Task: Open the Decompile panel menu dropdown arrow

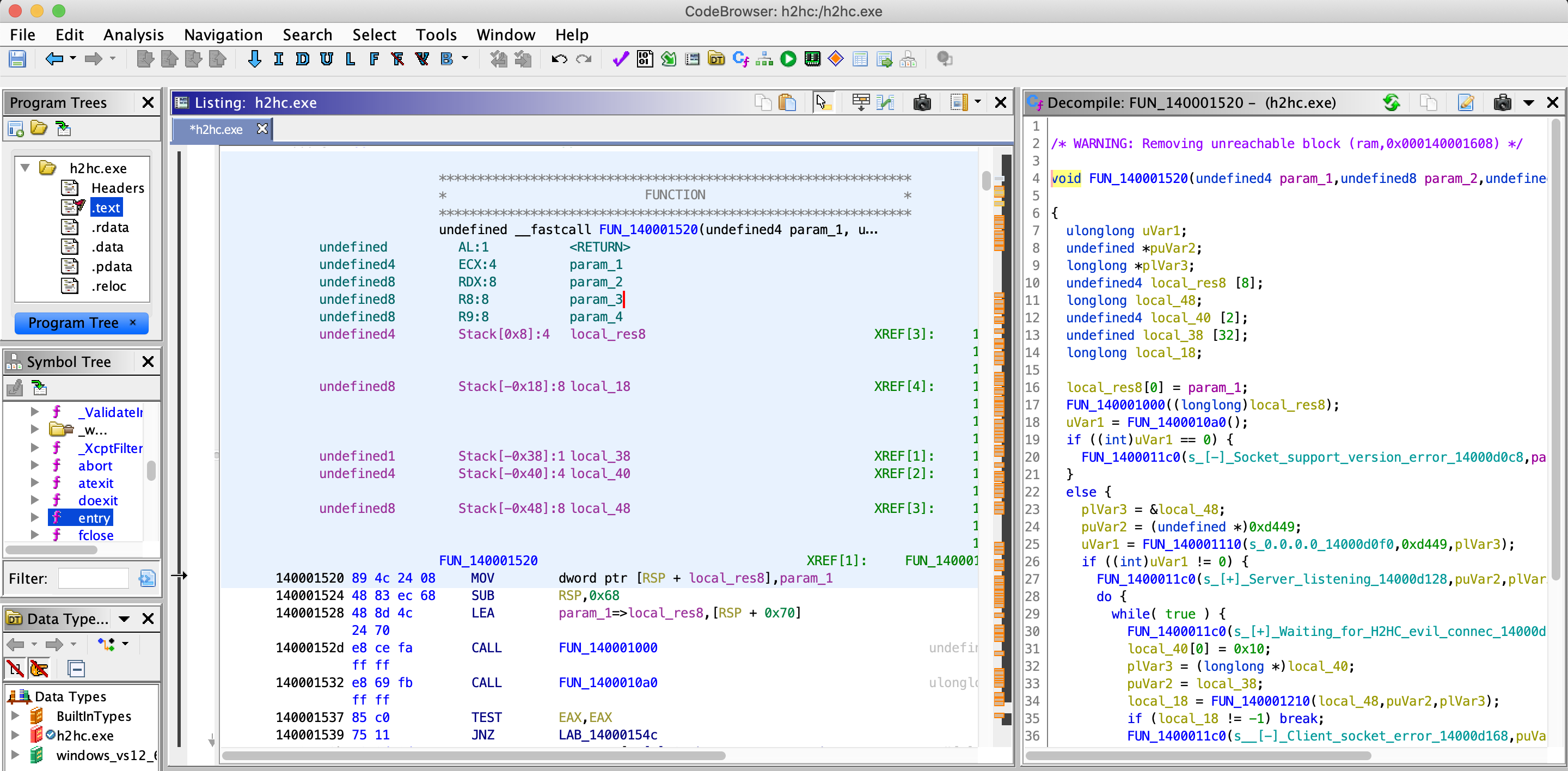Action: pyautogui.click(x=1528, y=103)
